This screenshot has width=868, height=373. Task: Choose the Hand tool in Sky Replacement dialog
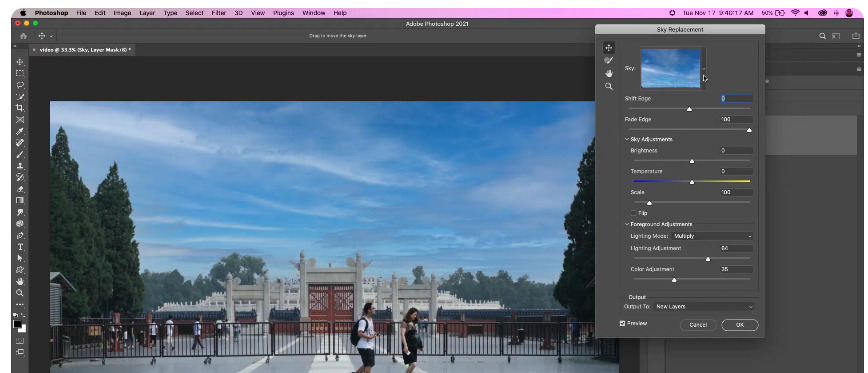(x=608, y=73)
